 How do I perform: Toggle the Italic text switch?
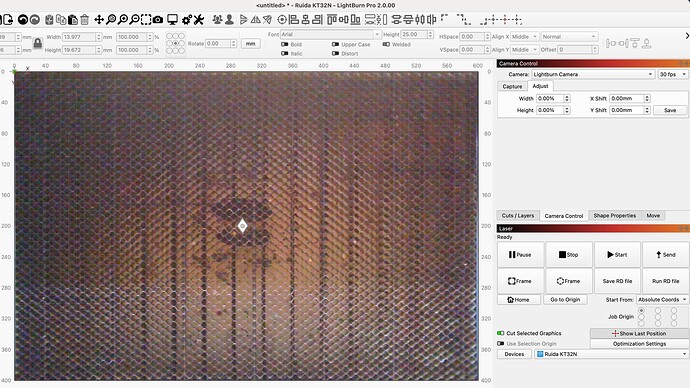point(285,54)
